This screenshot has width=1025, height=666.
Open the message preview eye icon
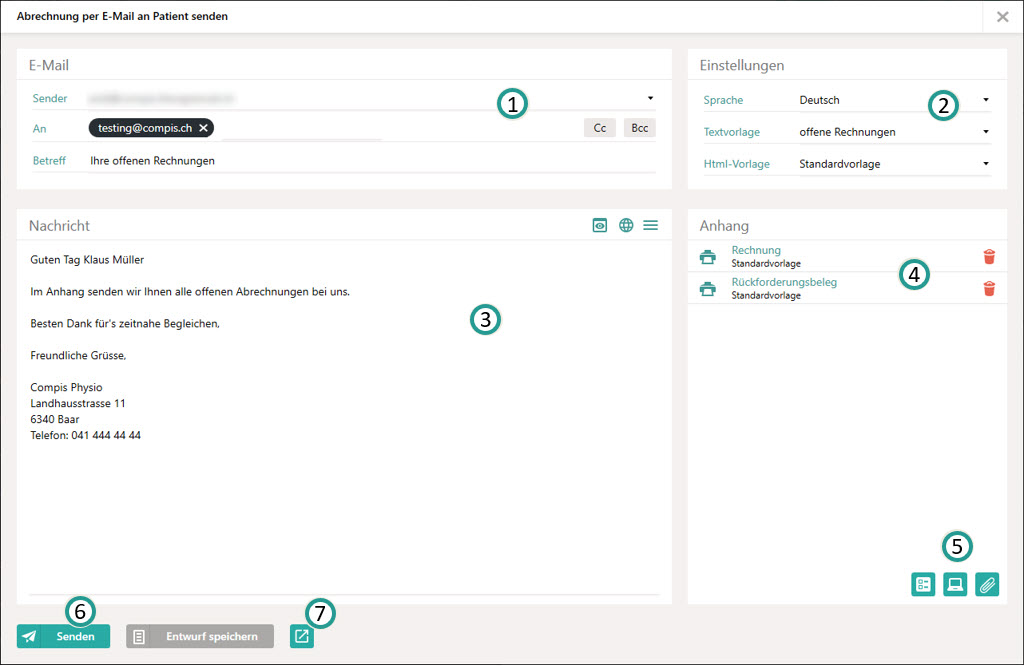(599, 225)
